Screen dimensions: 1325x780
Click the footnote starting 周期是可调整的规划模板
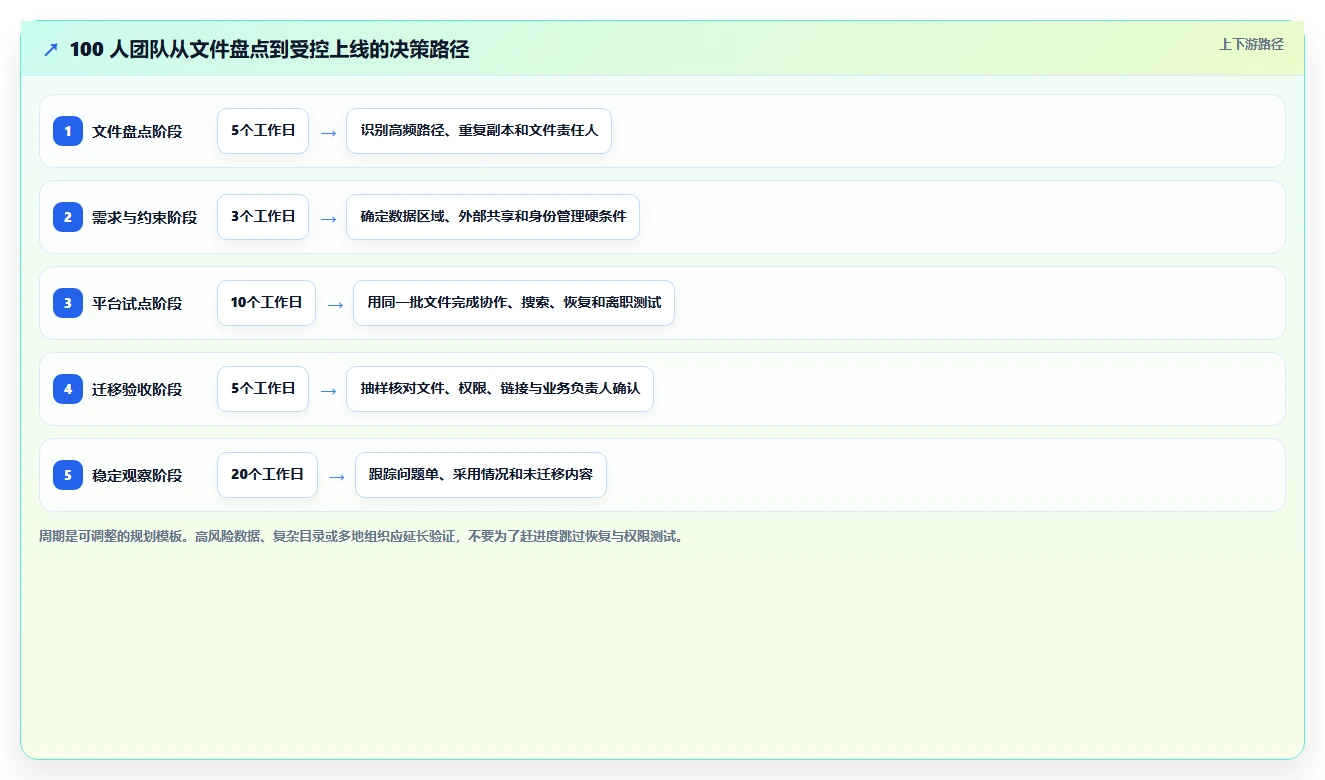pos(362,536)
